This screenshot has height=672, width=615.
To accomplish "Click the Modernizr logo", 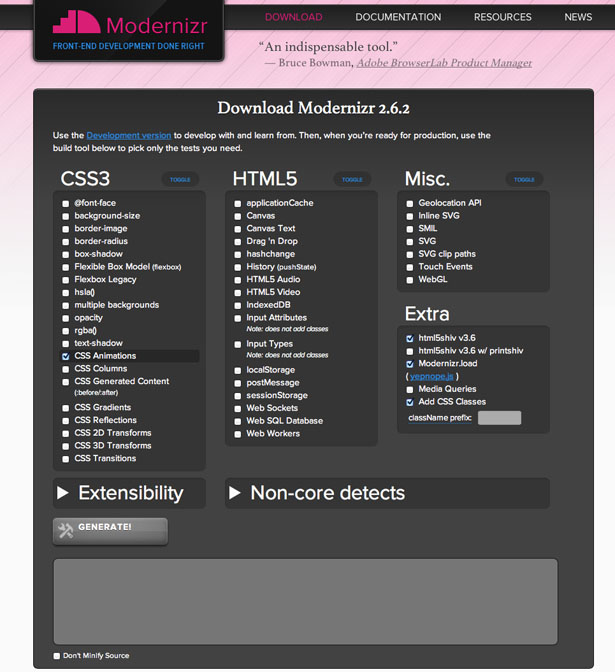I will (129, 23).
